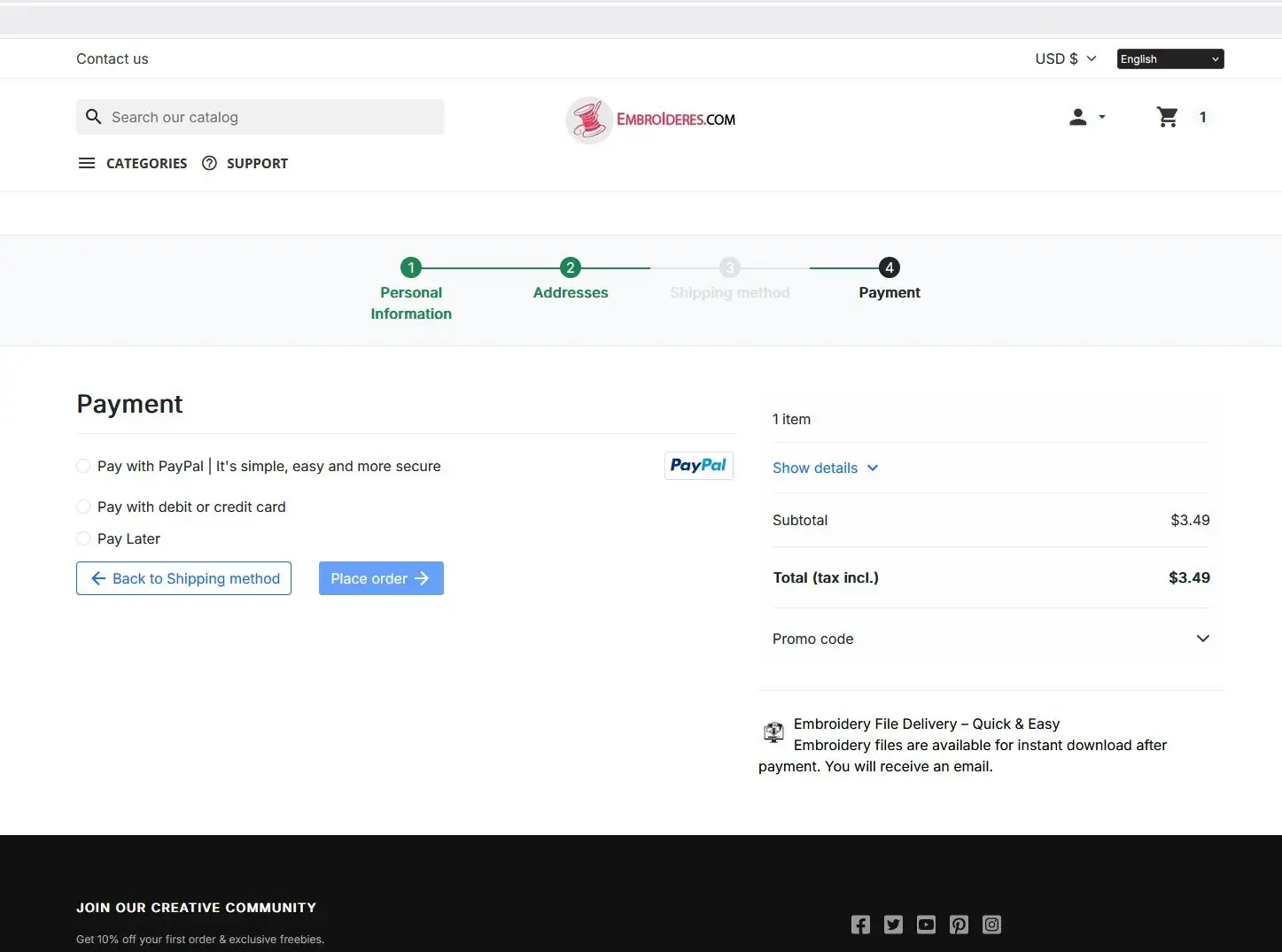This screenshot has height=952, width=1282.
Task: Open the YouTube social icon
Action: tap(926, 925)
